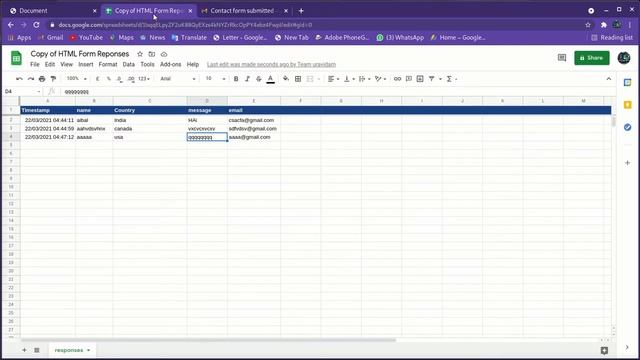Image resolution: width=640 pixels, height=360 pixels.
Task: Click the green Share button
Action: (x=591, y=58)
